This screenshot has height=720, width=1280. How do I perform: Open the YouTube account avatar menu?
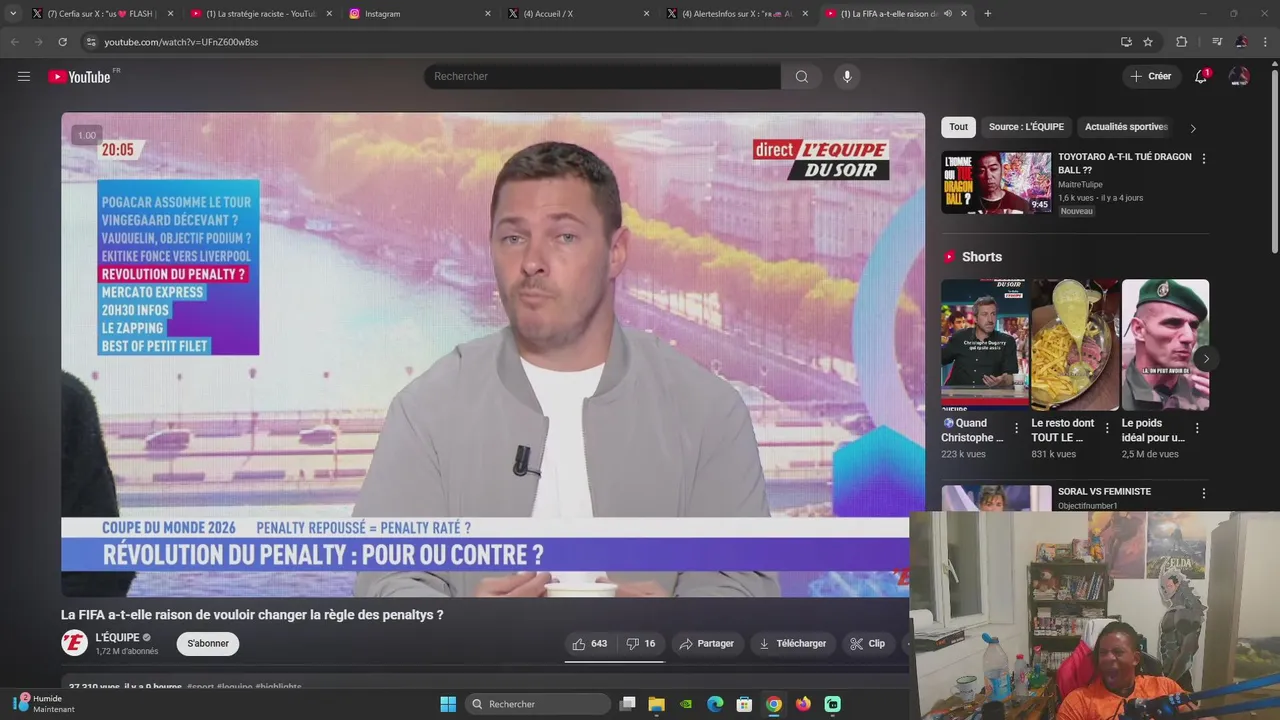click(1239, 76)
